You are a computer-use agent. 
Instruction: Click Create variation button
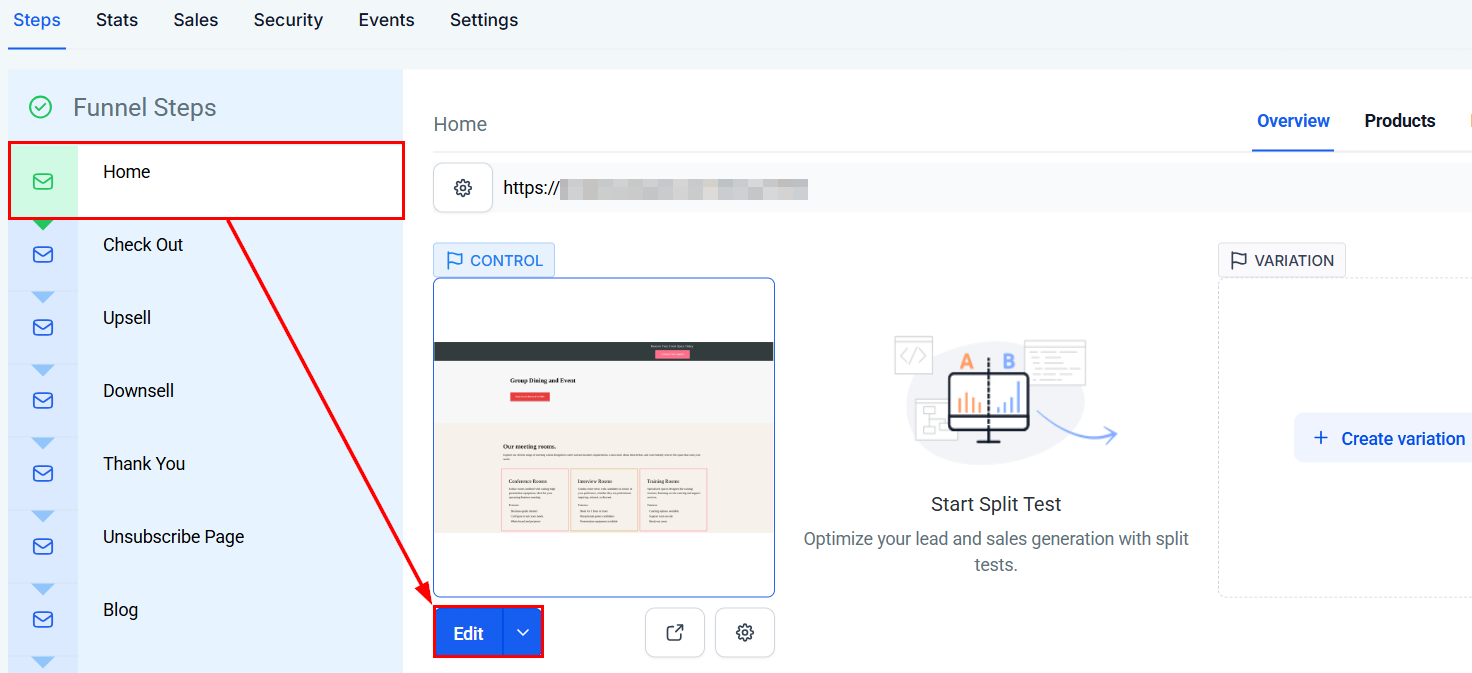(x=1388, y=438)
